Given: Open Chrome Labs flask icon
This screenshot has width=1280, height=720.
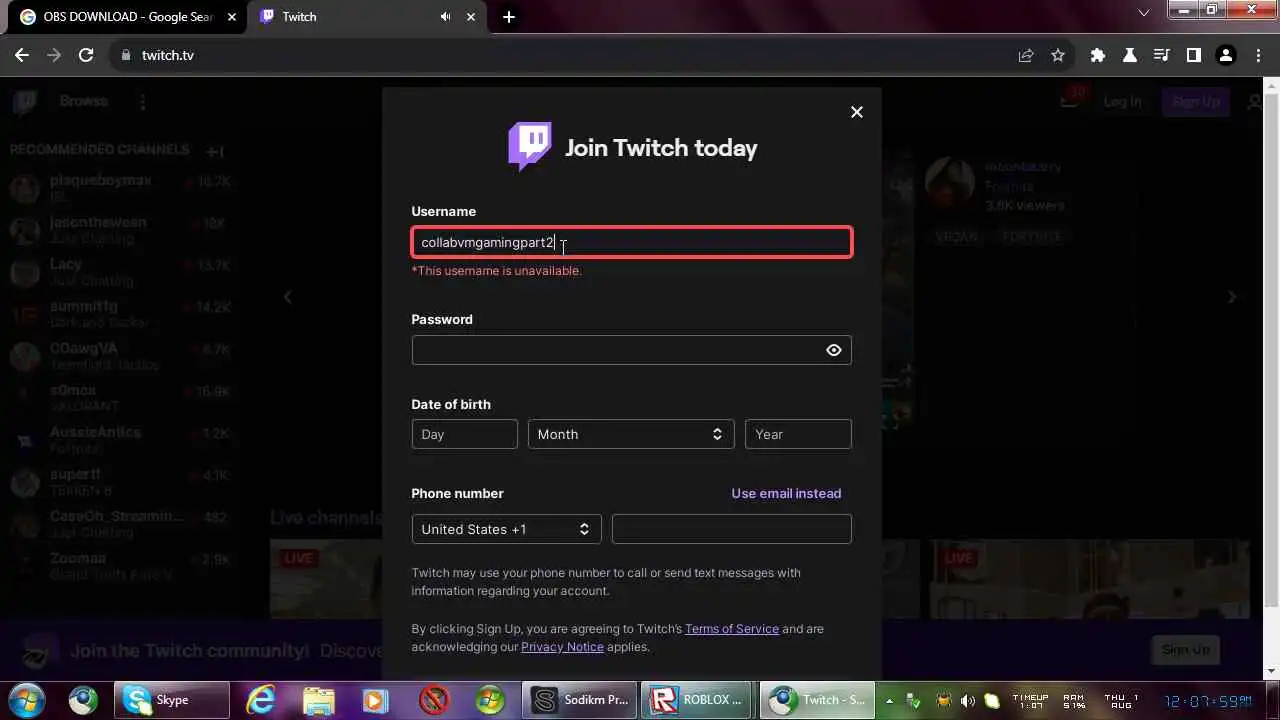Looking at the screenshot, I should pos(1130,55).
